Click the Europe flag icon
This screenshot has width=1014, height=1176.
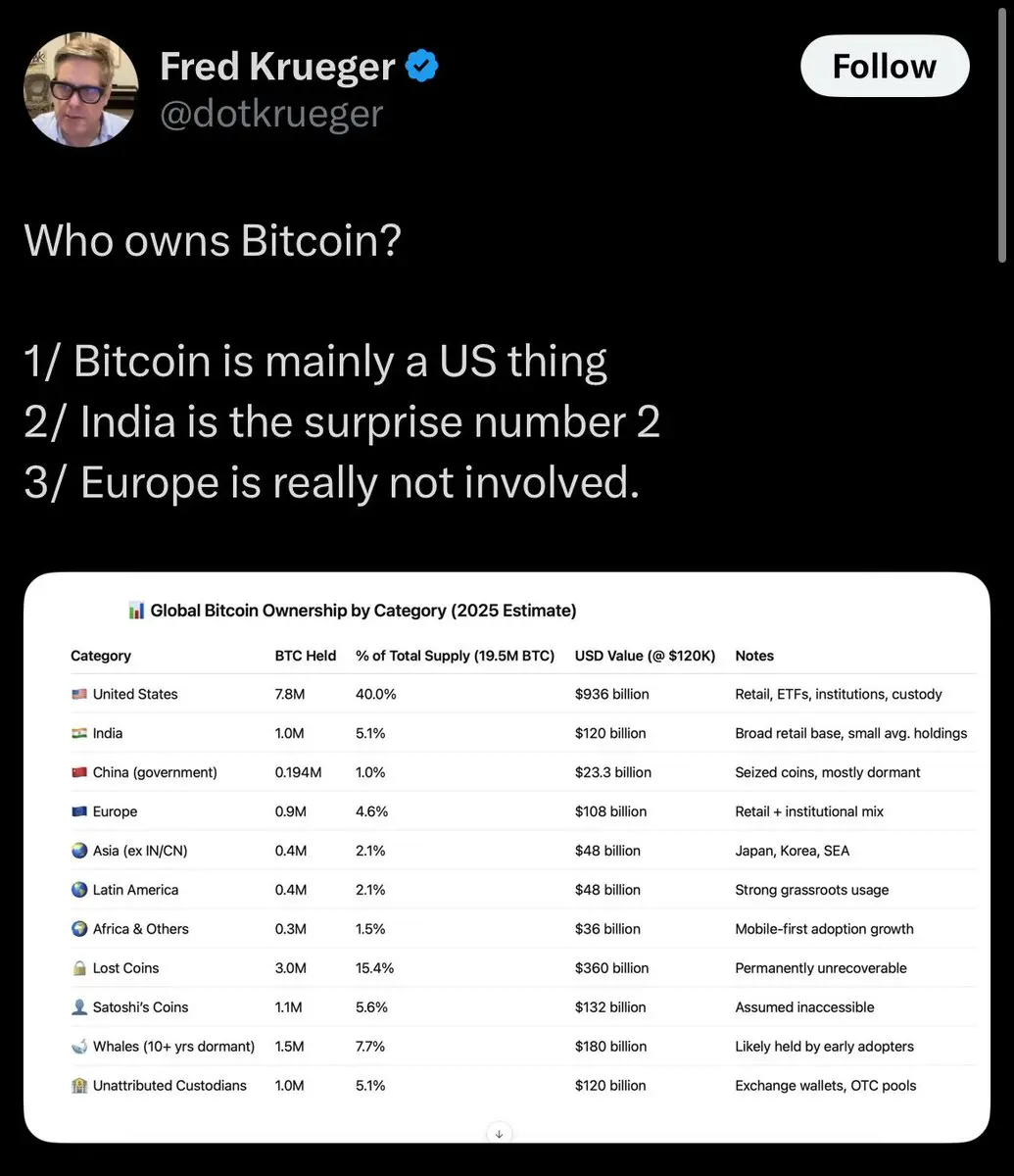tap(79, 811)
